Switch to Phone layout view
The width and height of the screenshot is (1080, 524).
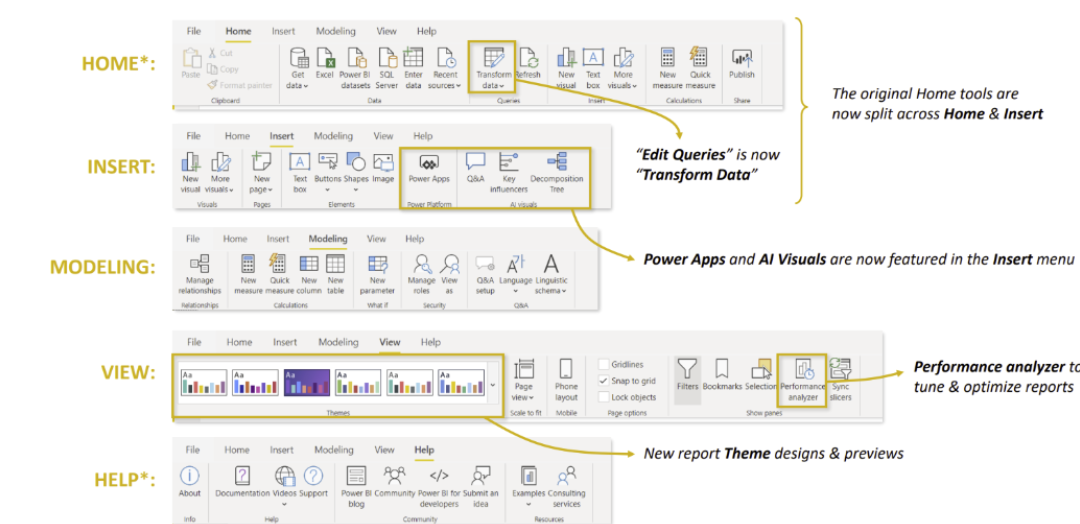pos(566,379)
